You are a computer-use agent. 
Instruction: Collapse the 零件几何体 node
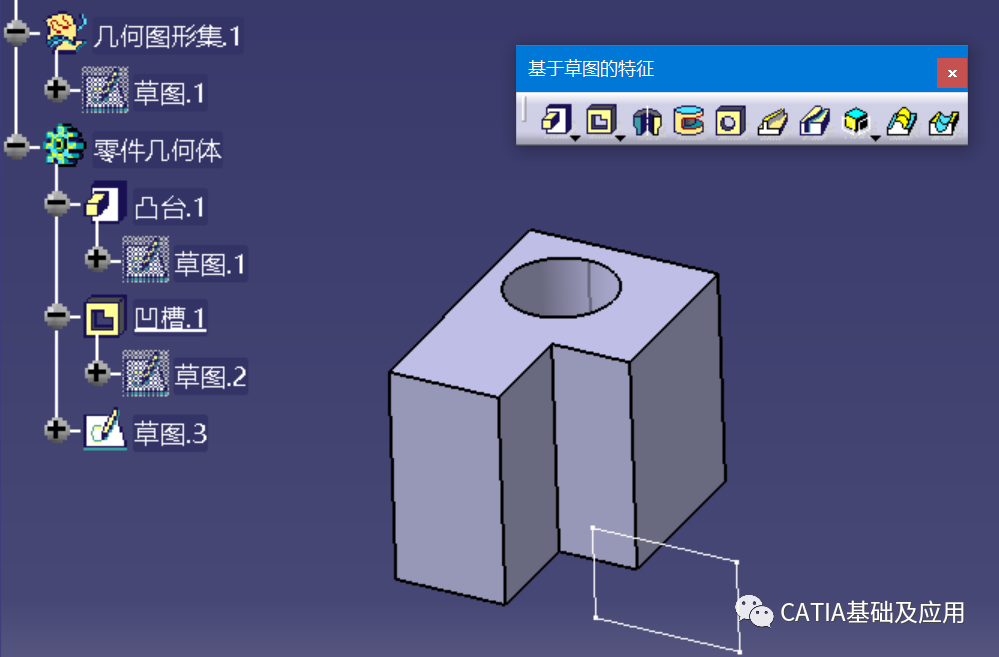tap(16, 146)
